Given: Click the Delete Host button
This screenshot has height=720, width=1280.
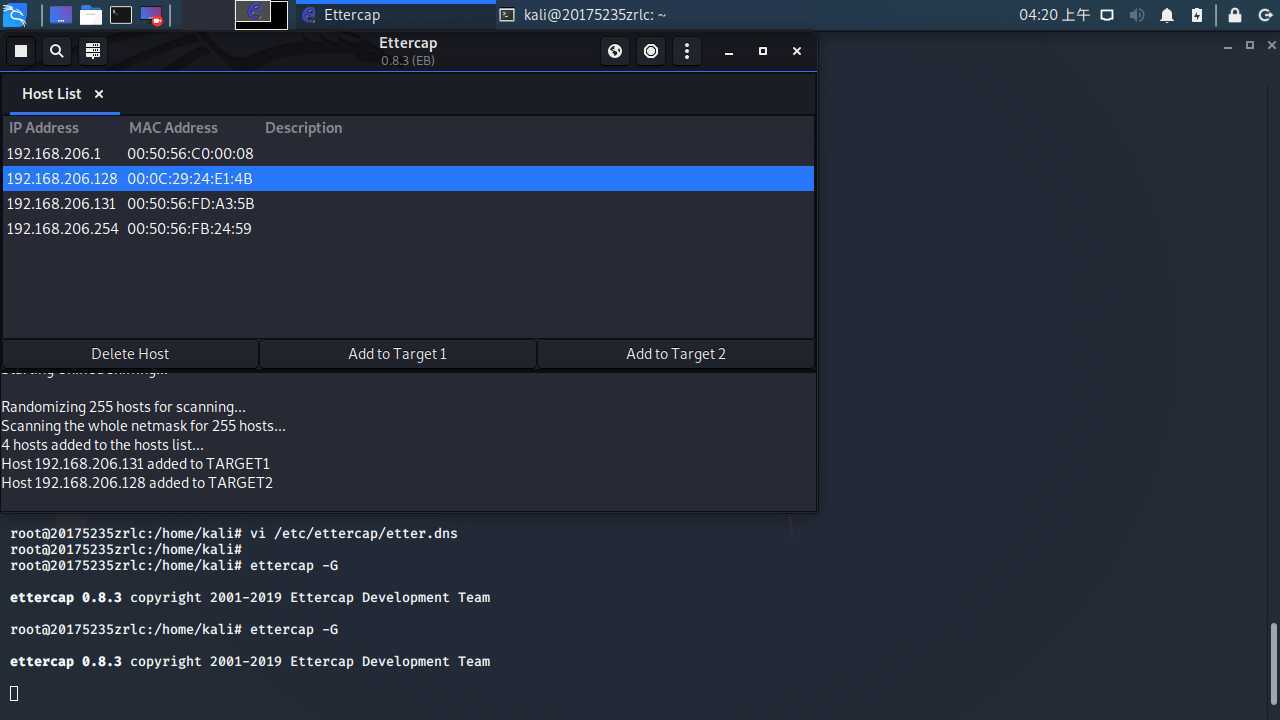Looking at the screenshot, I should click(130, 354).
